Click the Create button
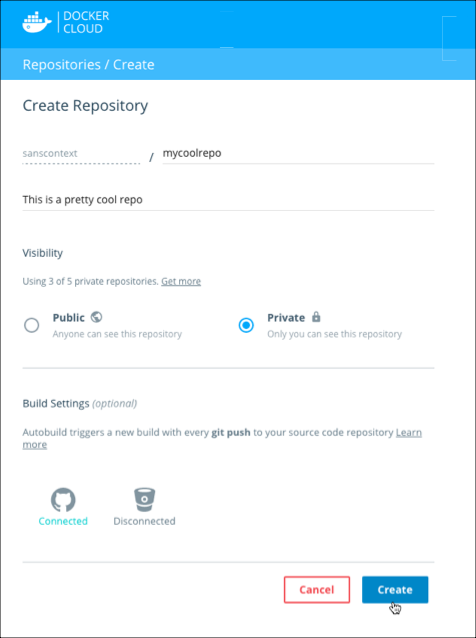 (395, 590)
